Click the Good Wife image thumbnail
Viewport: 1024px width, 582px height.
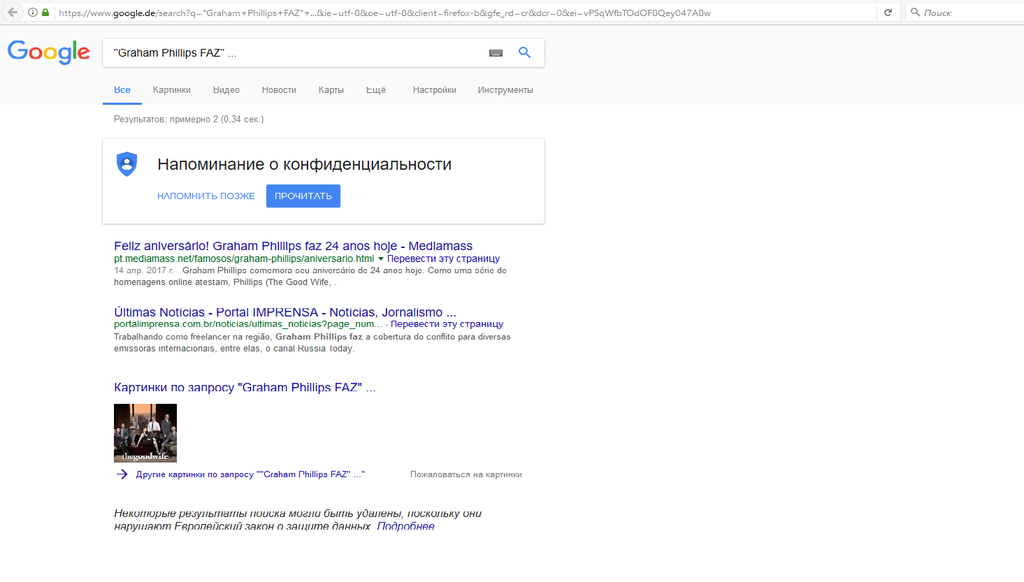coord(145,433)
